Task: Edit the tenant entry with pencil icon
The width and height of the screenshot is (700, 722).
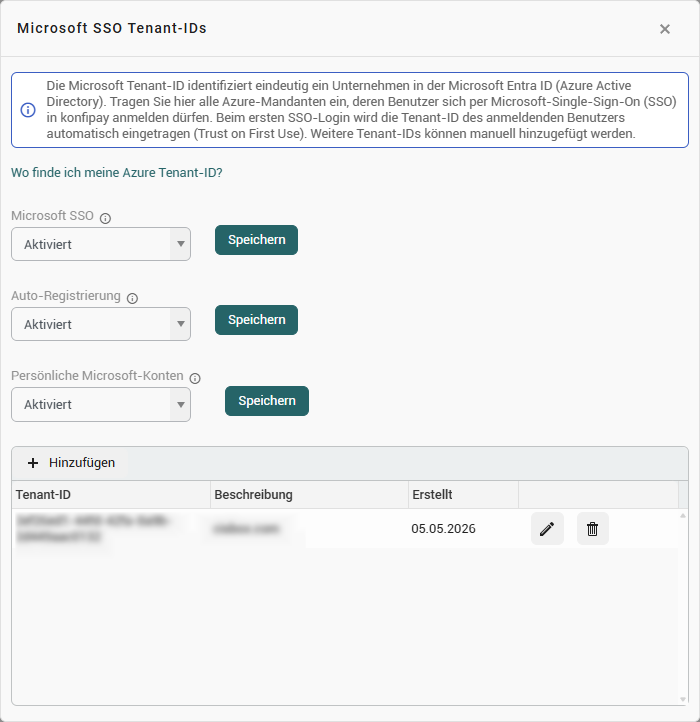Action: (x=547, y=529)
